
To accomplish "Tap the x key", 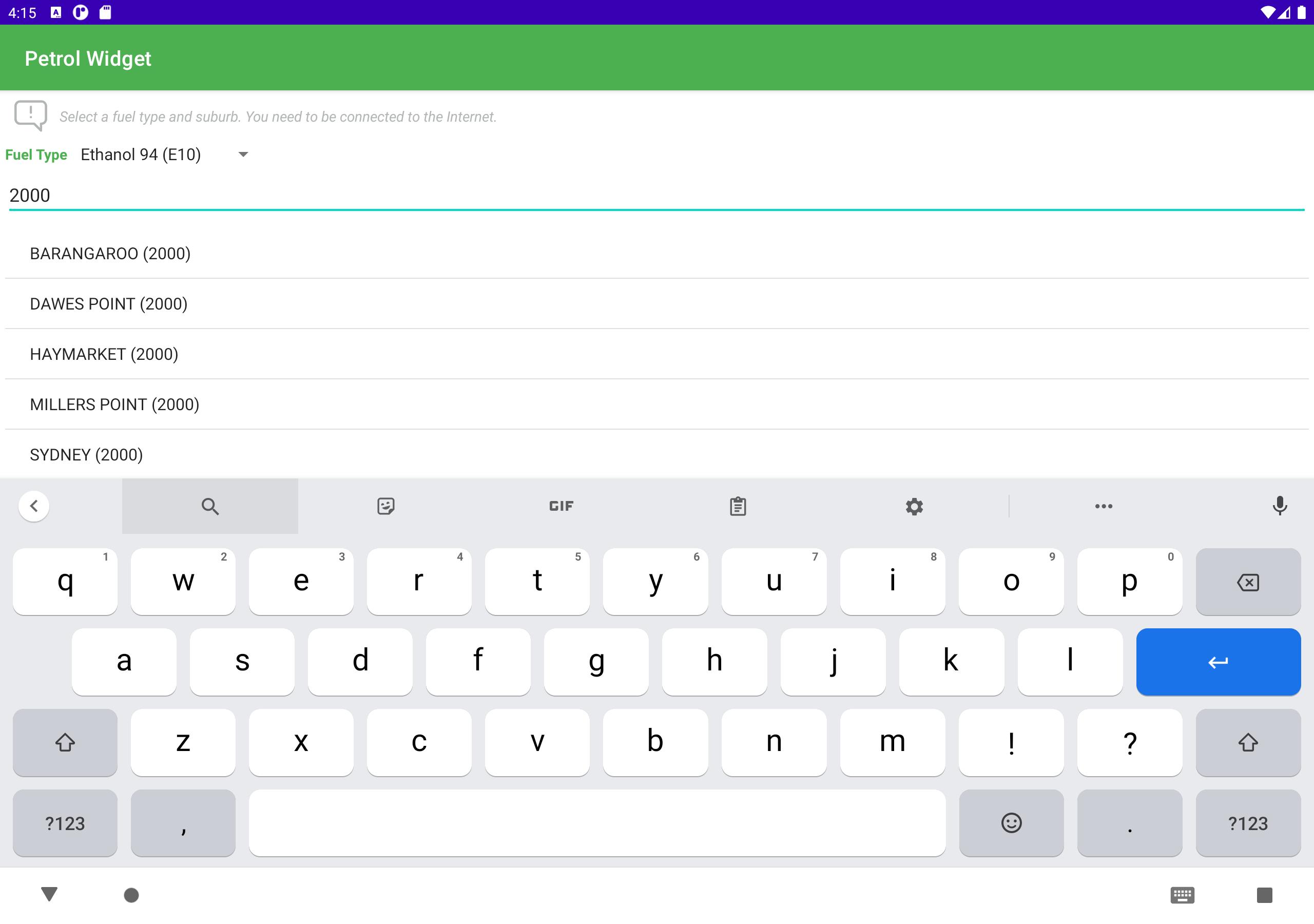I will point(301,742).
